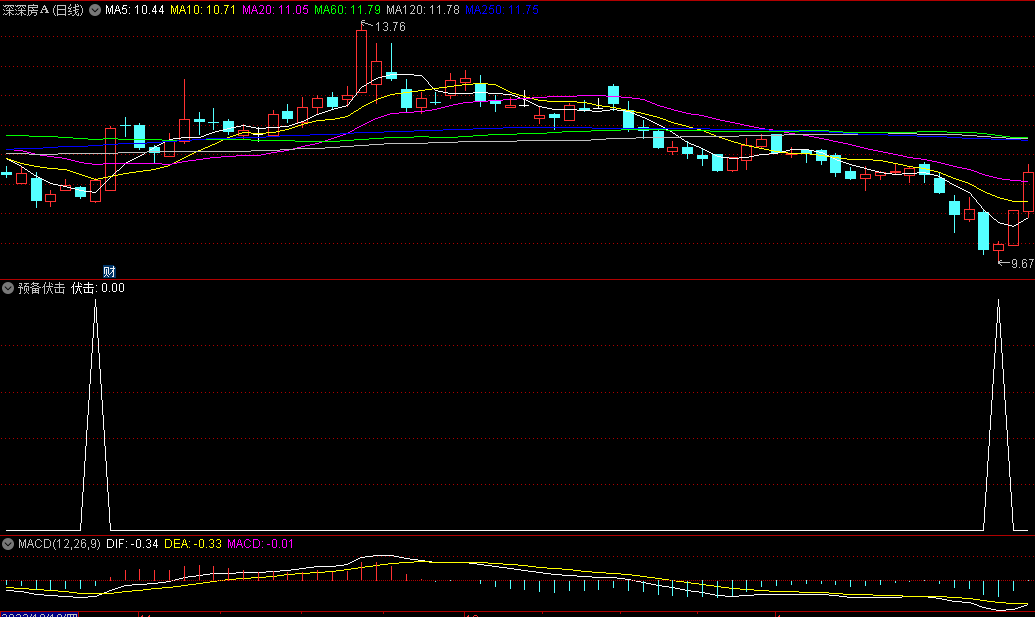This screenshot has height=617, width=1035.
Task: Click the lowest red candlestick at 9.67
Action: coord(998,248)
